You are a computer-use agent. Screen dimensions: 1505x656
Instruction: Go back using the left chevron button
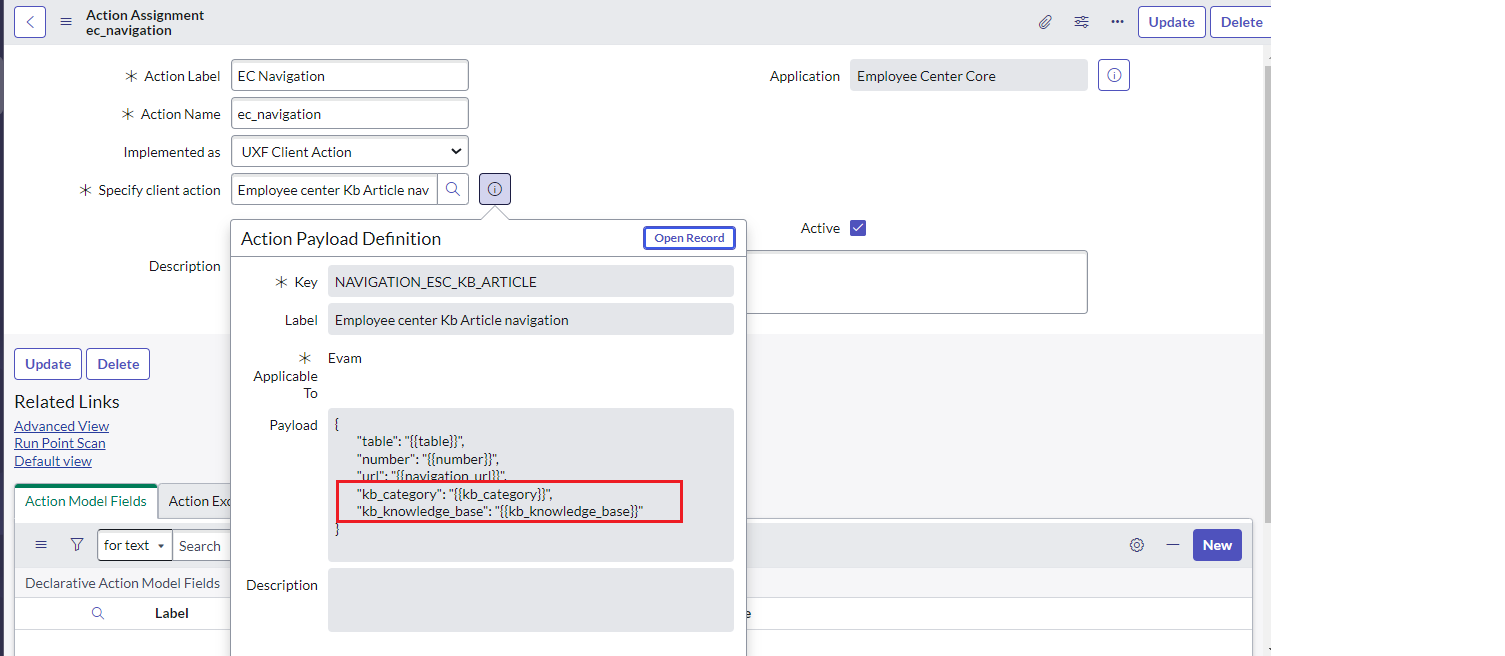click(x=30, y=22)
